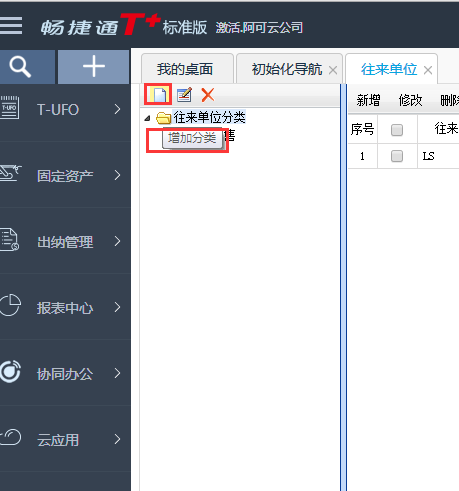
Task: Open the hamburger menu icon
Action: pyautogui.click(x=11, y=25)
